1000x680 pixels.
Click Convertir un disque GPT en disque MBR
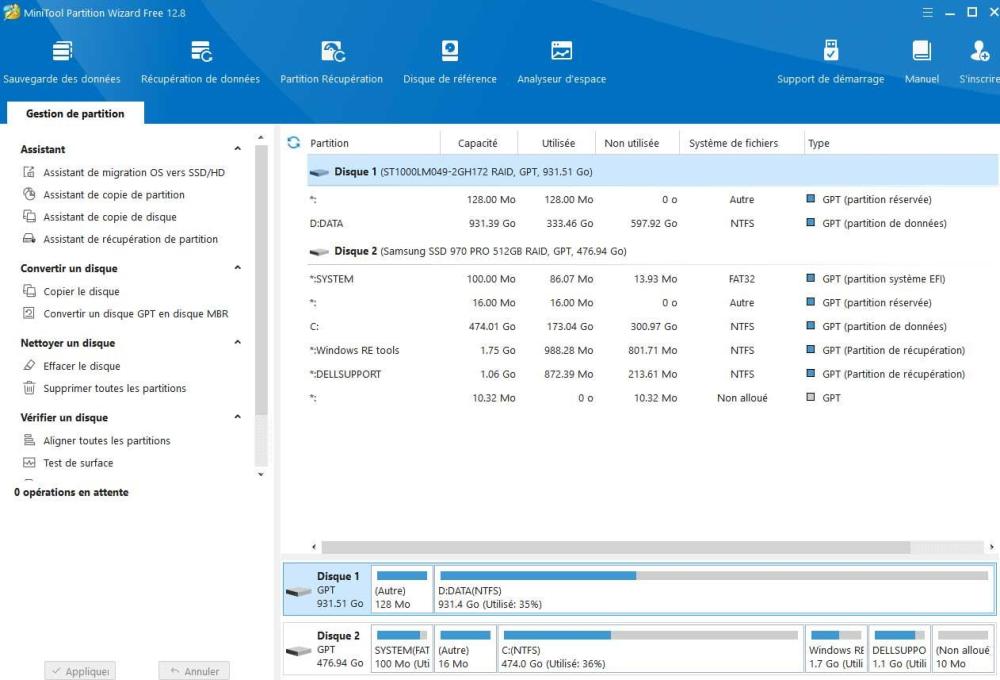[135, 314]
